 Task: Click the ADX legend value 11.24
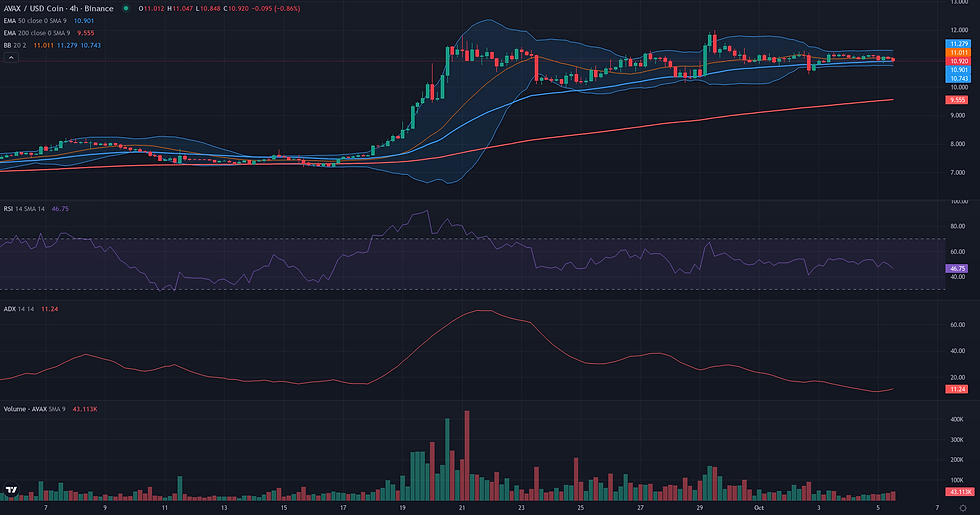click(49, 309)
